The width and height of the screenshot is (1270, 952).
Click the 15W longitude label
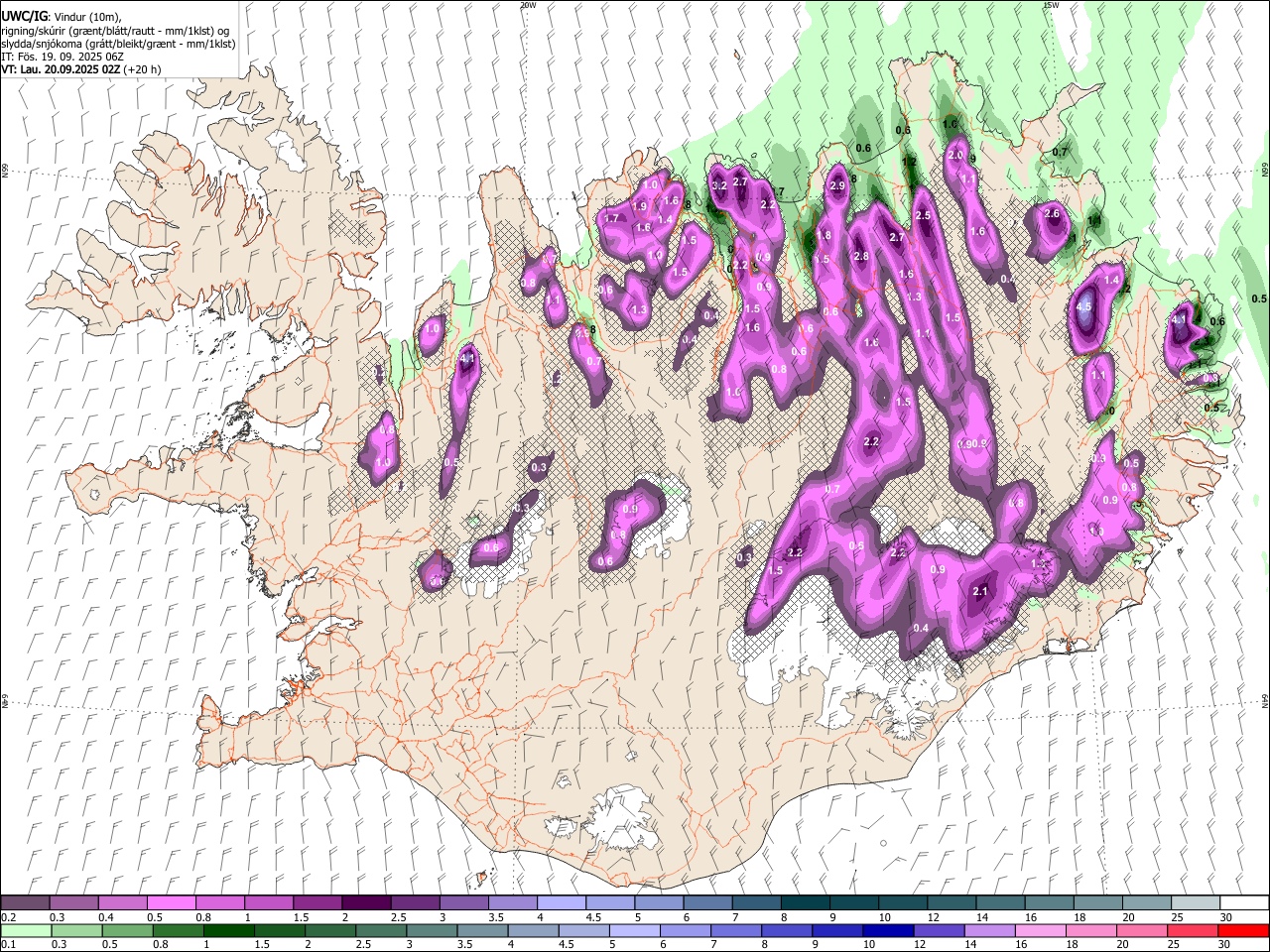(1051, 5)
